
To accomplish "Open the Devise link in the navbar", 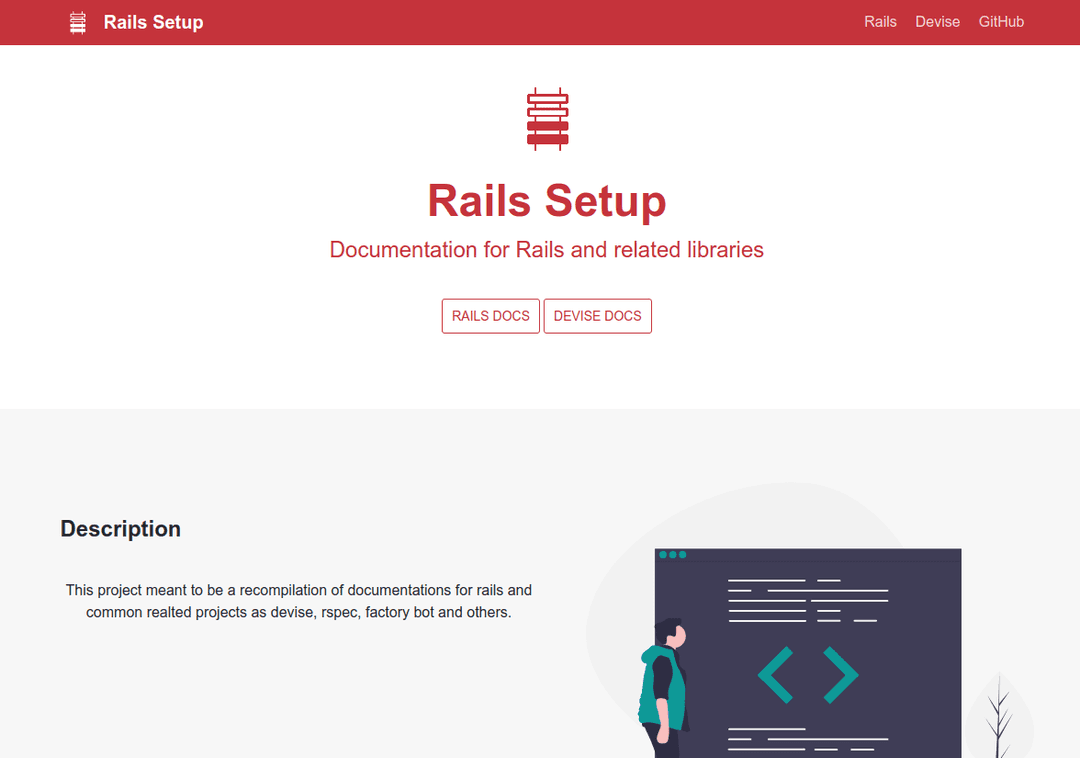I will (x=937, y=21).
